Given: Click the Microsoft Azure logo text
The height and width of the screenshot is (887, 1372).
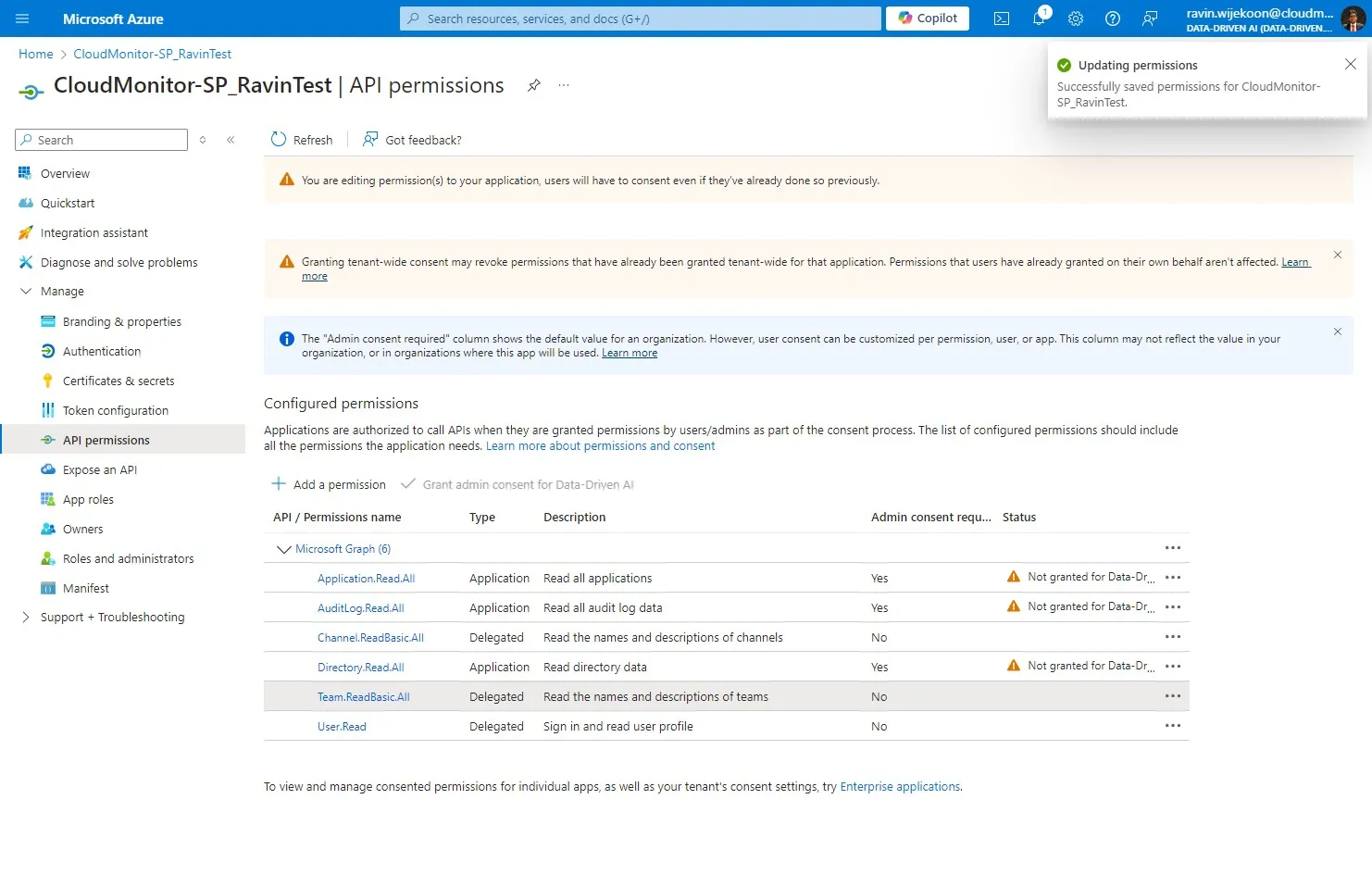Looking at the screenshot, I should [x=113, y=19].
